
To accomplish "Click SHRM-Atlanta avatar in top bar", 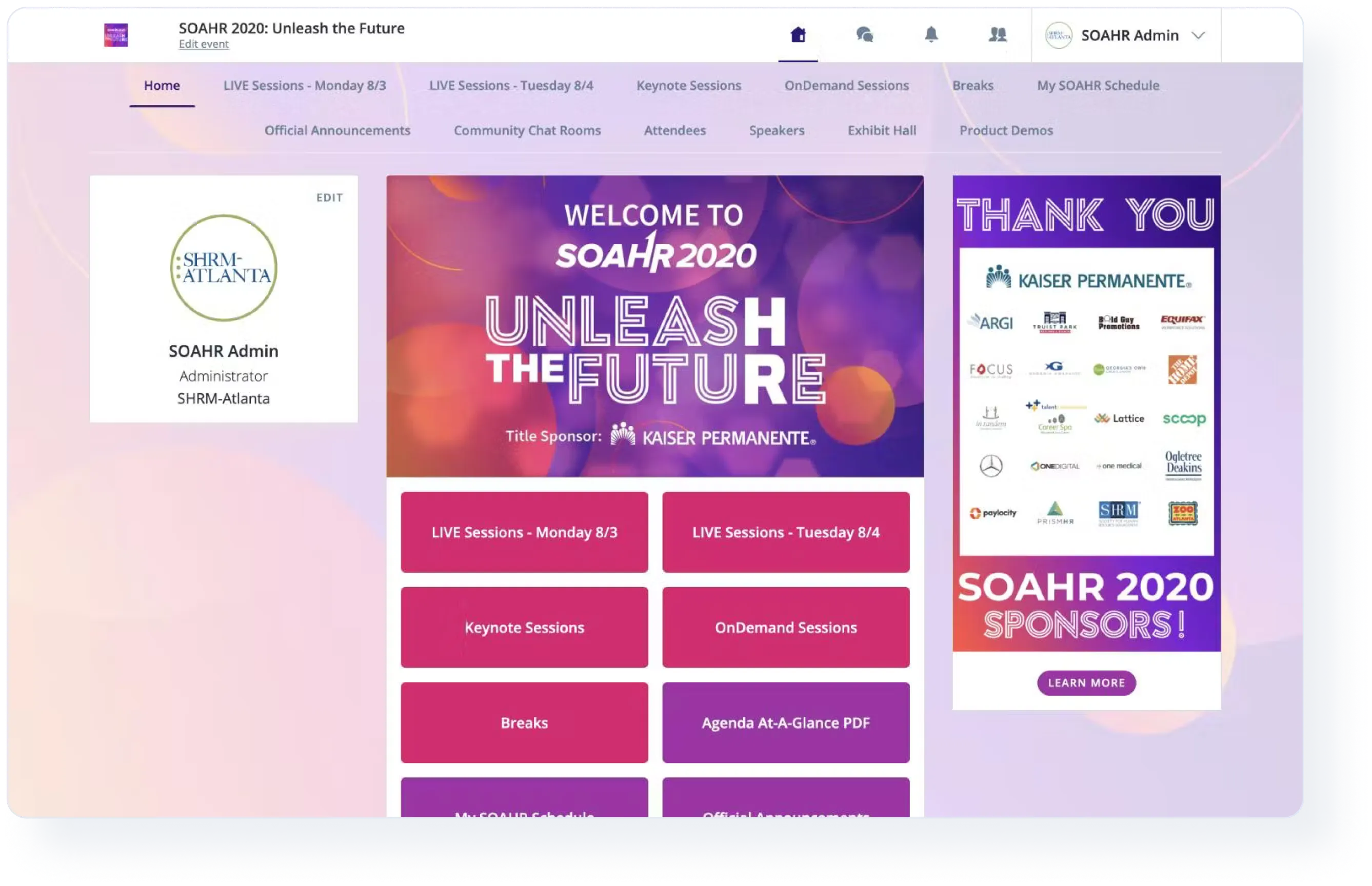I will click(x=1058, y=35).
